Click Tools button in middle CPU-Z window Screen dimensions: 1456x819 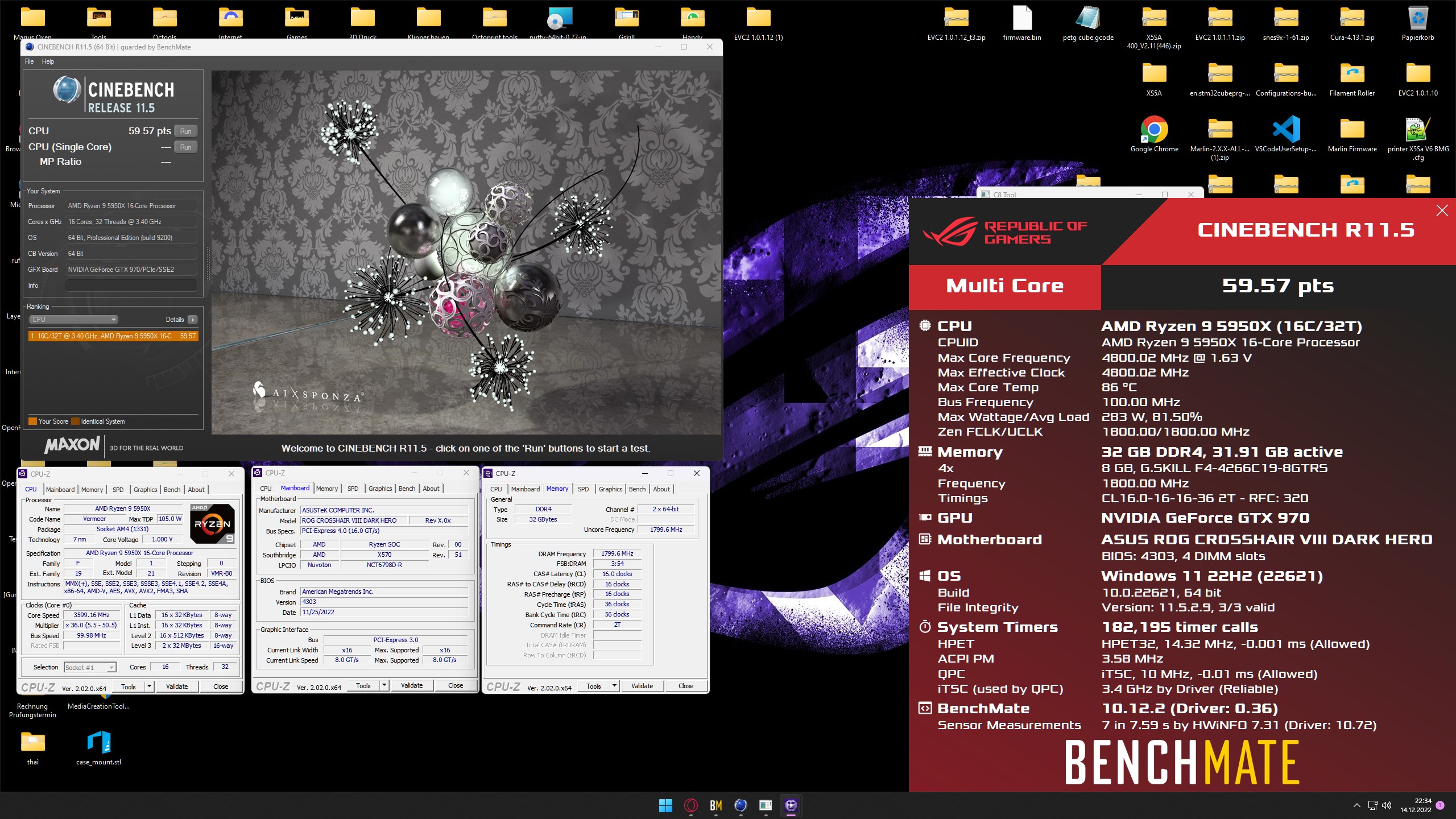click(x=363, y=685)
